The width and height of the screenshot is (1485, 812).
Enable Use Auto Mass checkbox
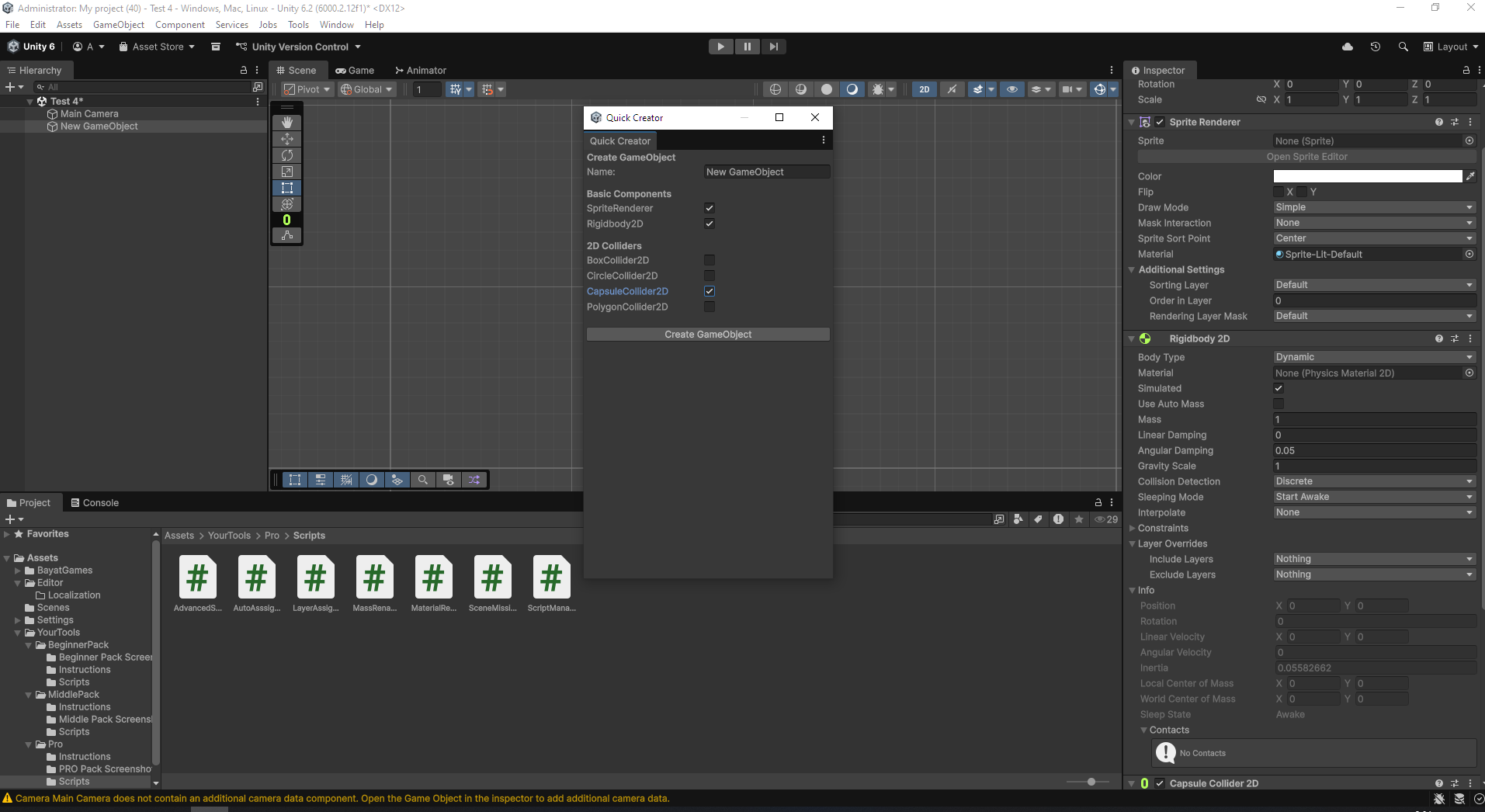coord(1279,404)
